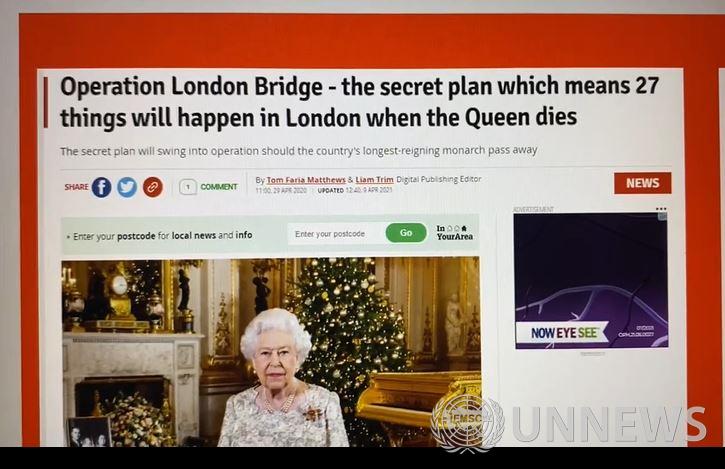Click the InYourArea logo
Screen dimensions: 725x469
tap(455, 233)
